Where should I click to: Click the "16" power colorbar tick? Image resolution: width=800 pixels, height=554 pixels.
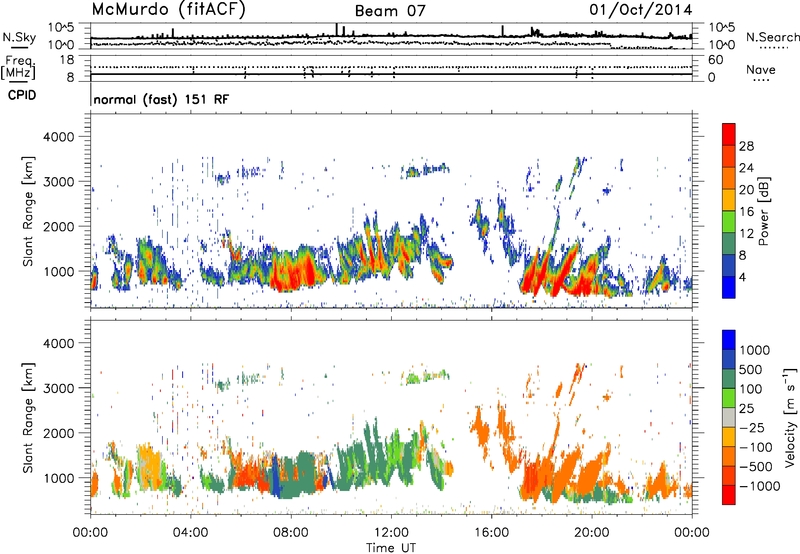[746, 212]
